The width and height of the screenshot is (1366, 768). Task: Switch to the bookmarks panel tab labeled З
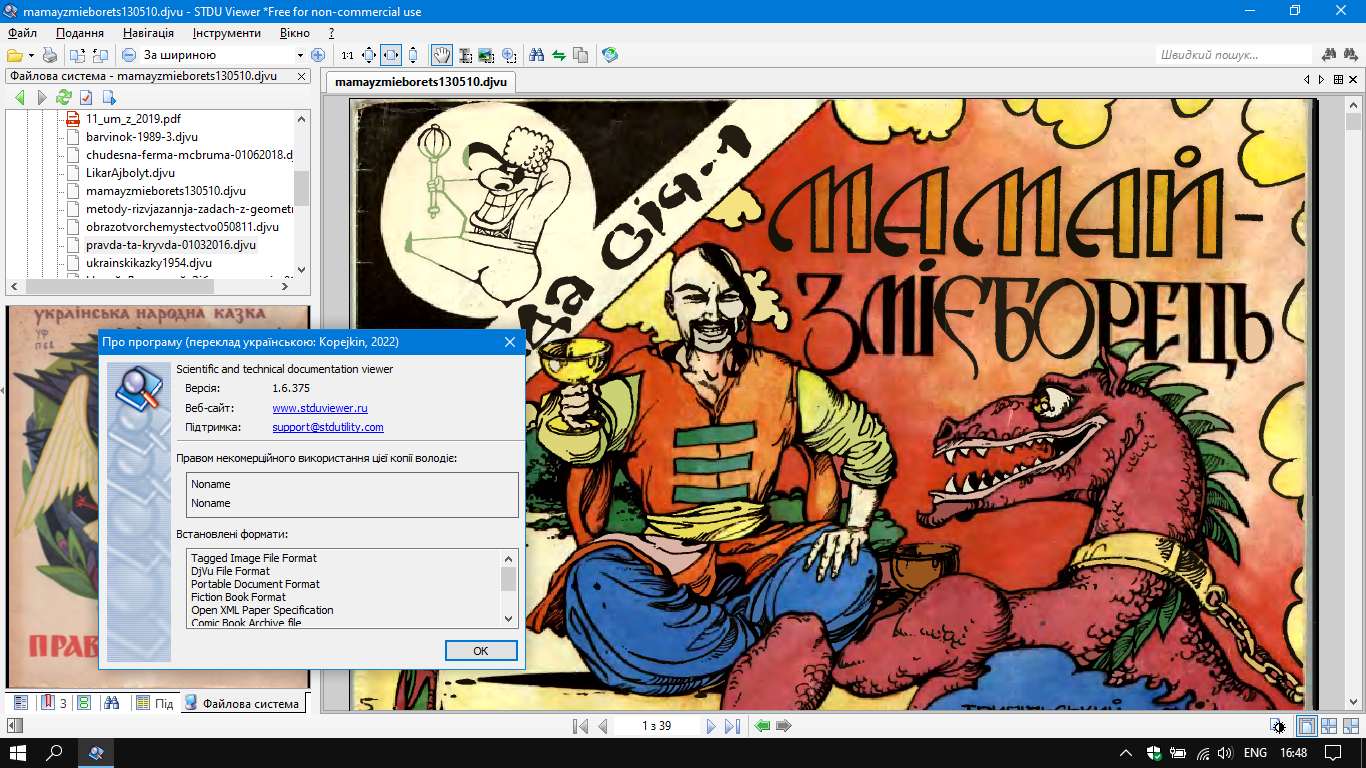click(54, 703)
